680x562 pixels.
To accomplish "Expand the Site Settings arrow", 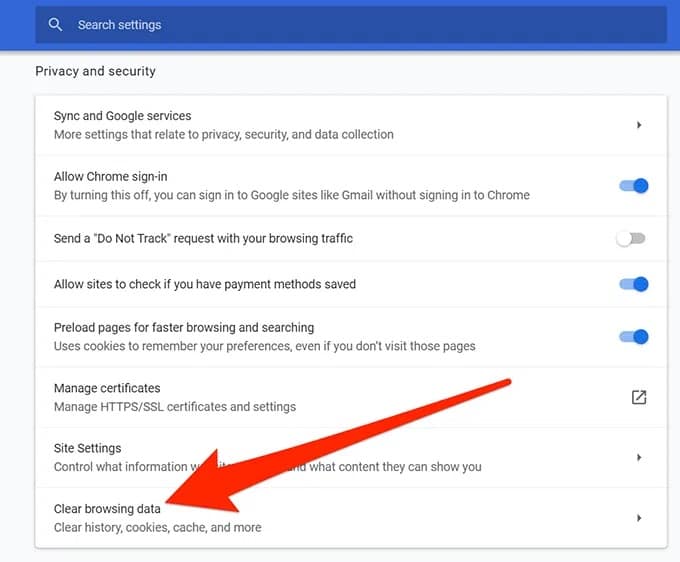I will pyautogui.click(x=638, y=457).
